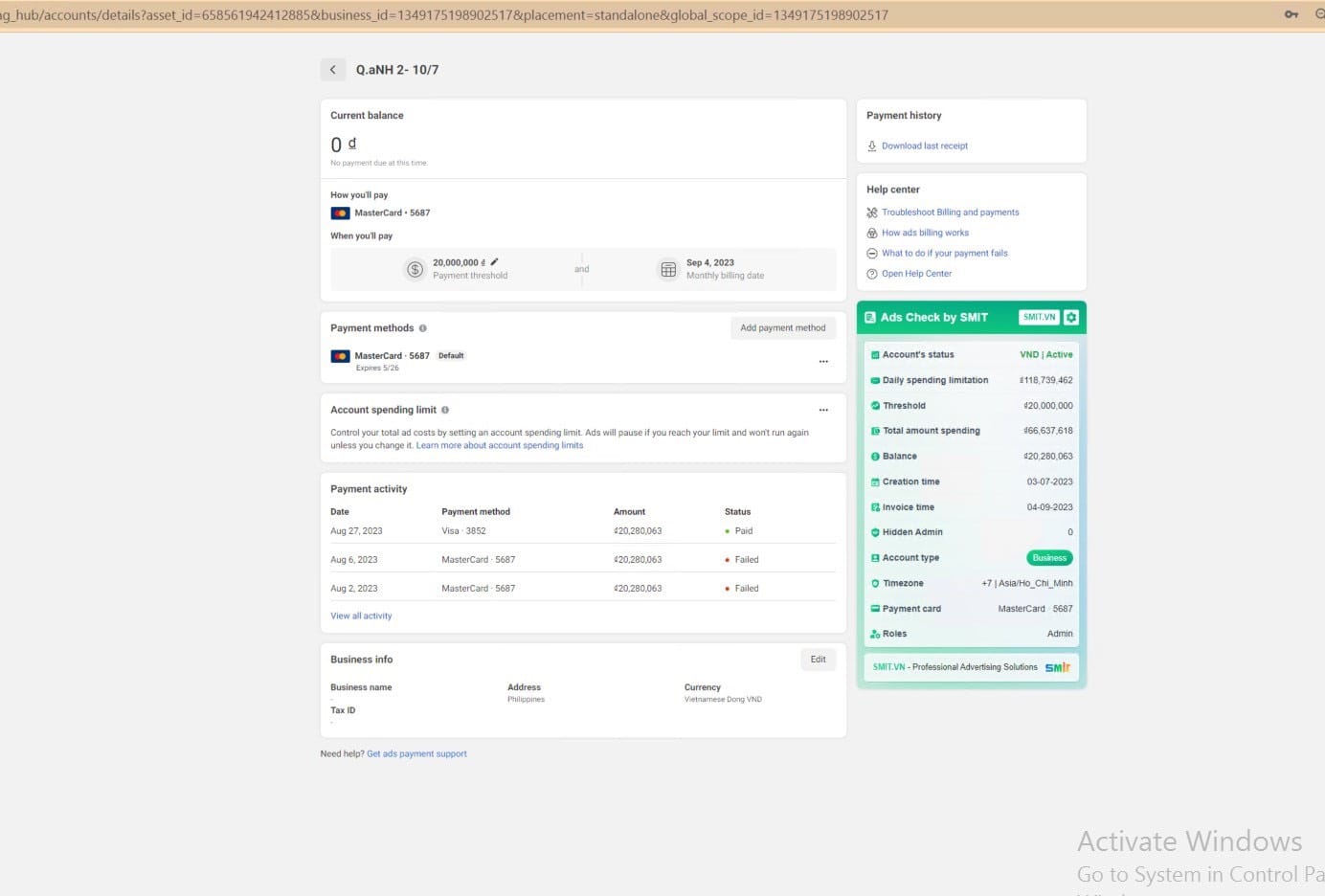
Task: Click View all activity link
Action: point(361,616)
